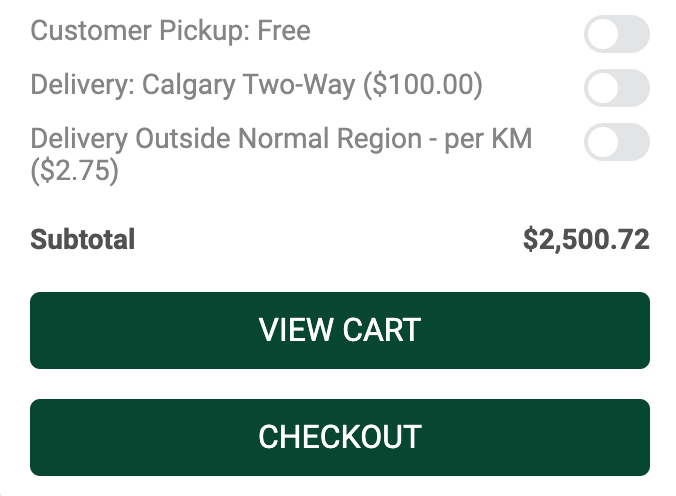This screenshot has width=676, height=496.
Task: Click the Subtotal label text
Action: tap(83, 240)
